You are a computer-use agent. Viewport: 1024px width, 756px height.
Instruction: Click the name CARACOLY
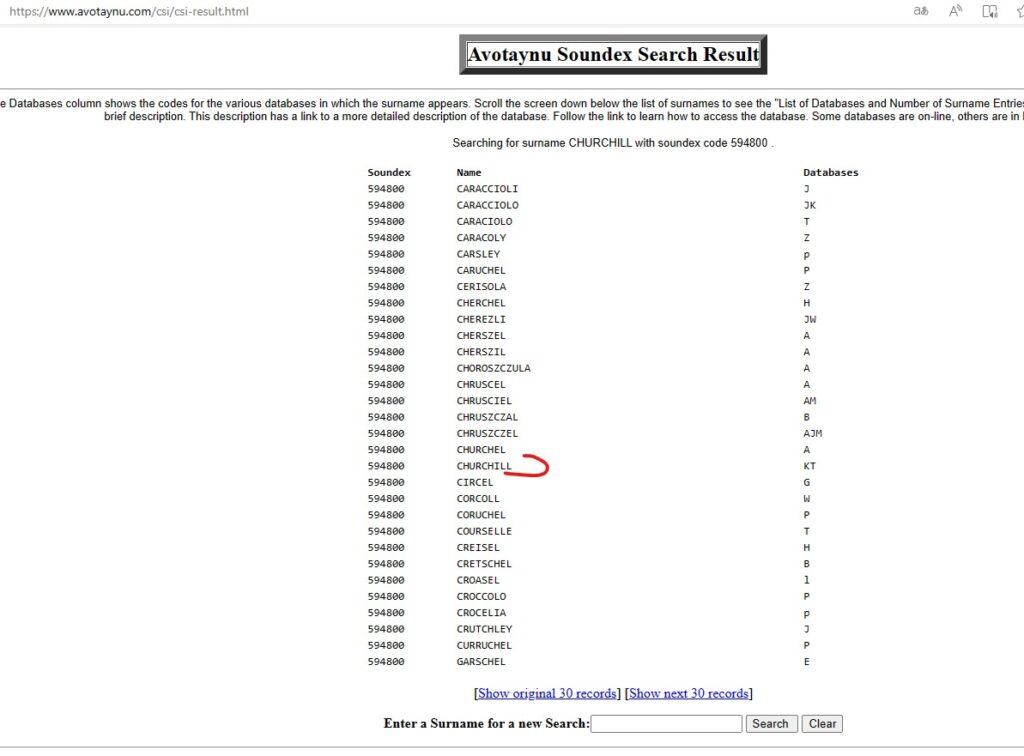click(481, 238)
